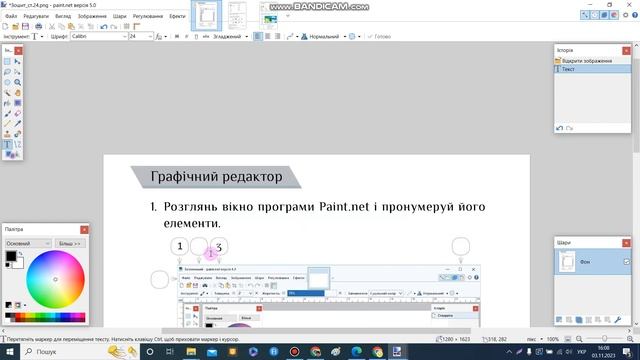Open the tool chooser dropdown arrow

[42, 37]
